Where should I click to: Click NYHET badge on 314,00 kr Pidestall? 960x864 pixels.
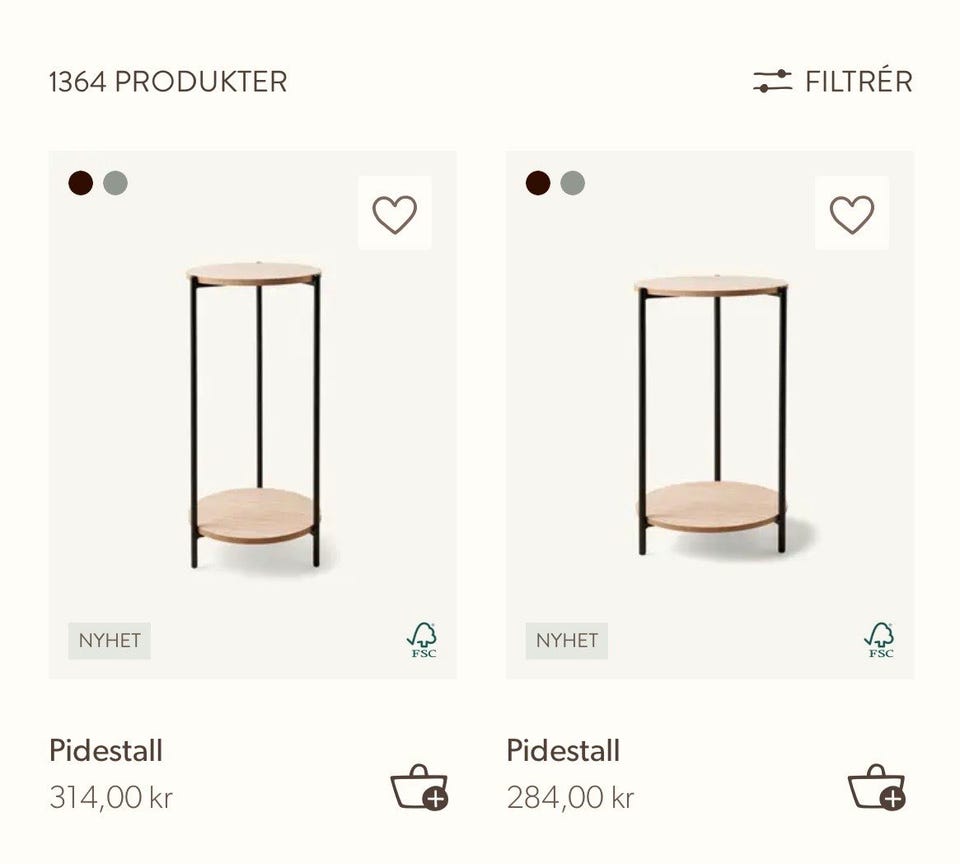[110, 641]
